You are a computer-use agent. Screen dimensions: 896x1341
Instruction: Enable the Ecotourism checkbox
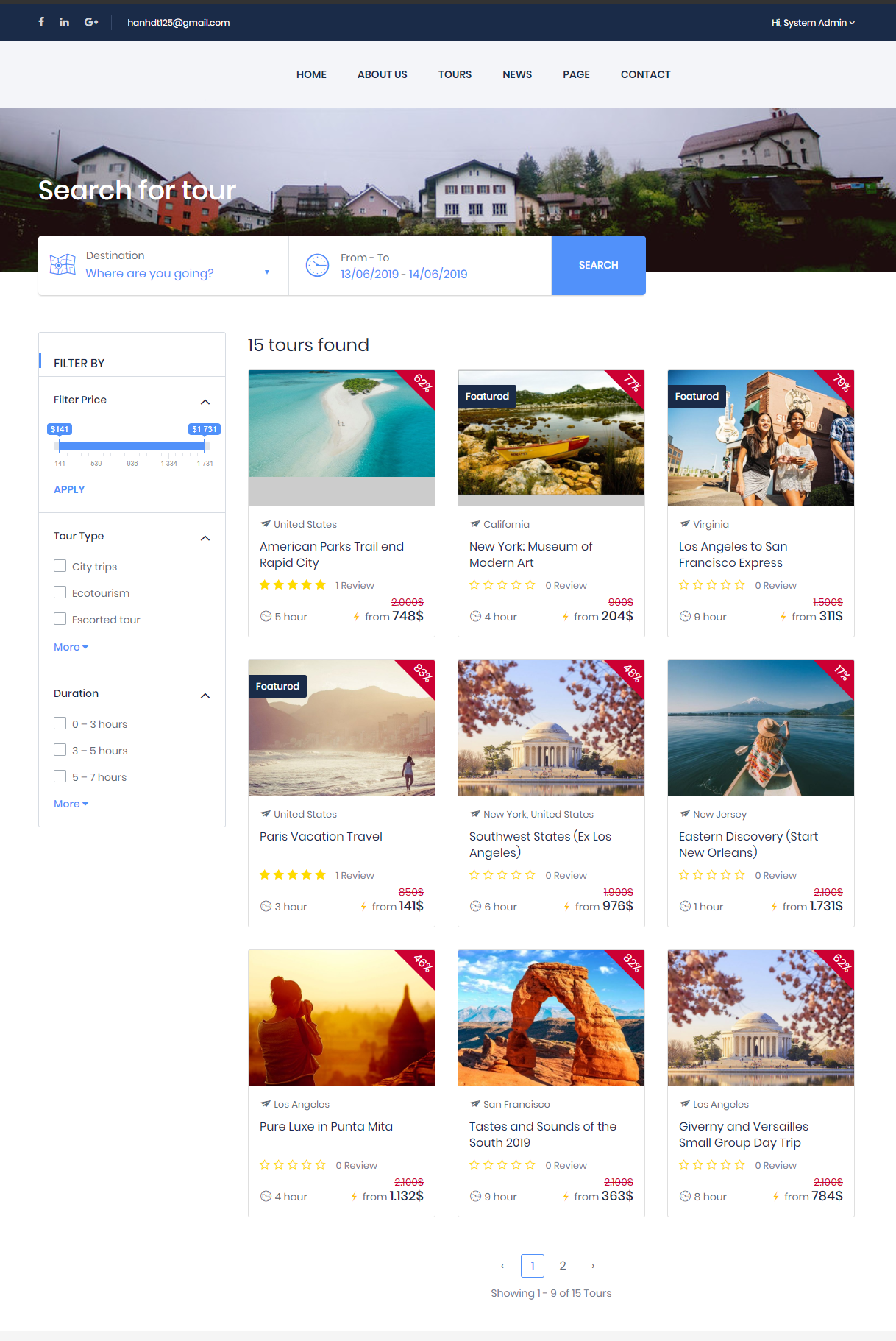[60, 592]
